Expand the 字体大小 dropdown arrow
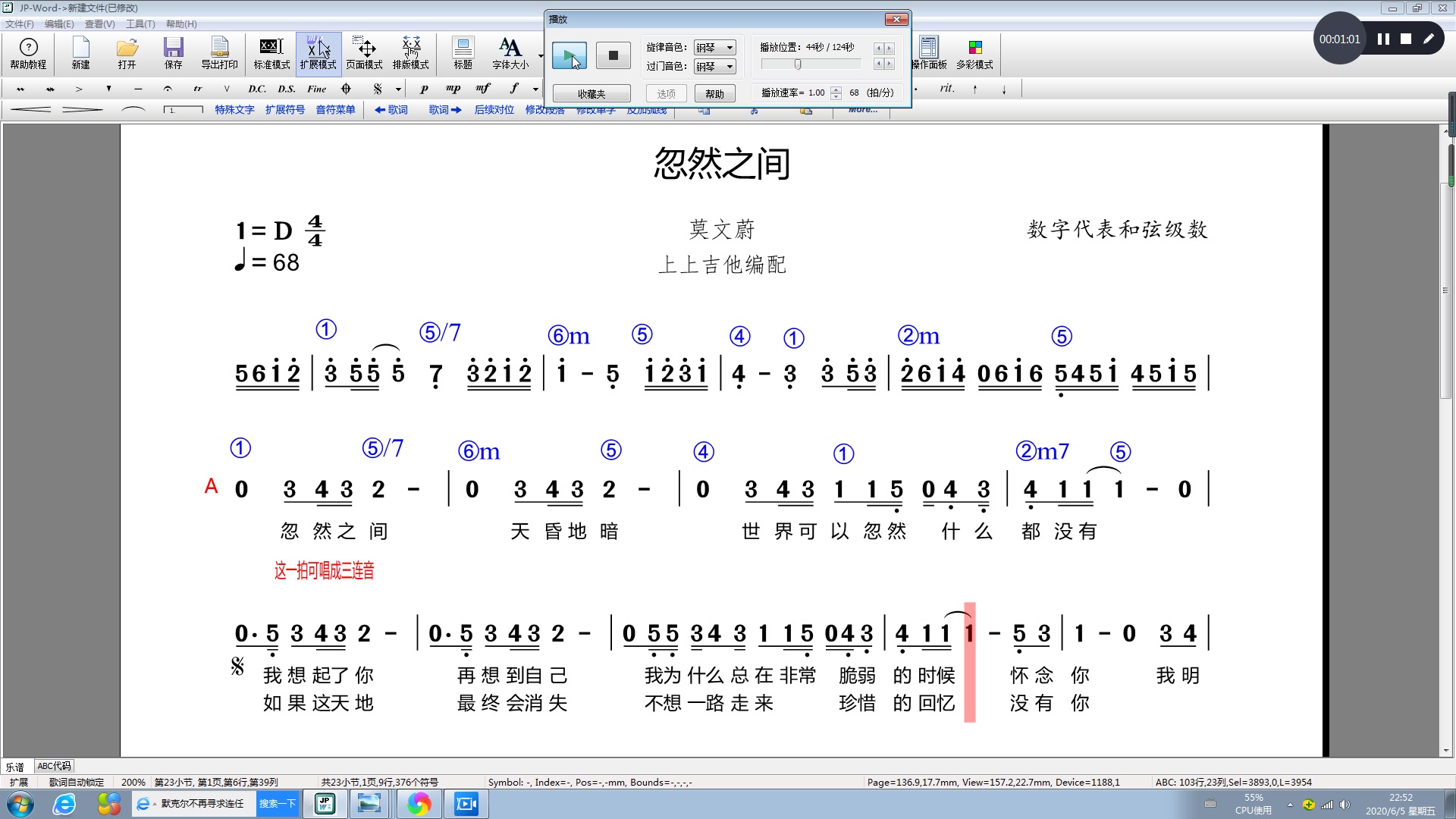 (540, 55)
